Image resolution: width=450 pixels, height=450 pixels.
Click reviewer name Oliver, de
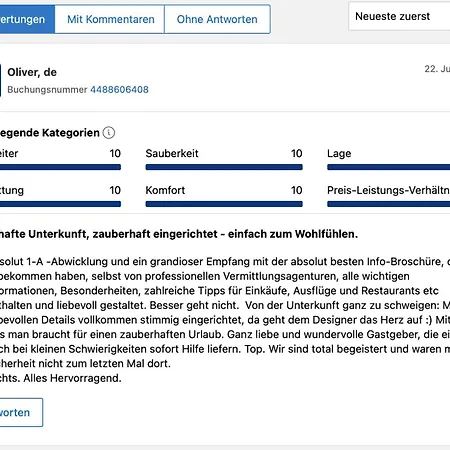point(32,72)
